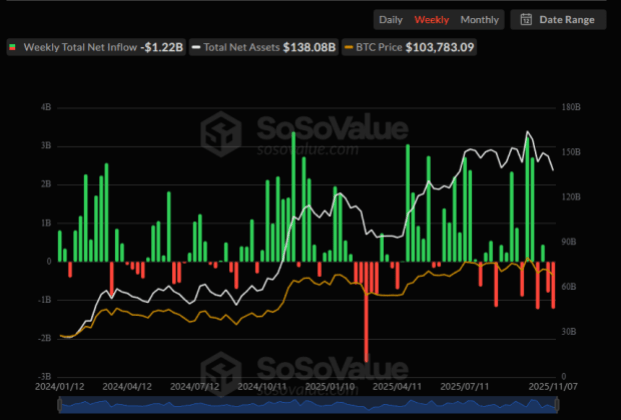
Task: Click the right handle of the range slider
Action: tap(554, 404)
